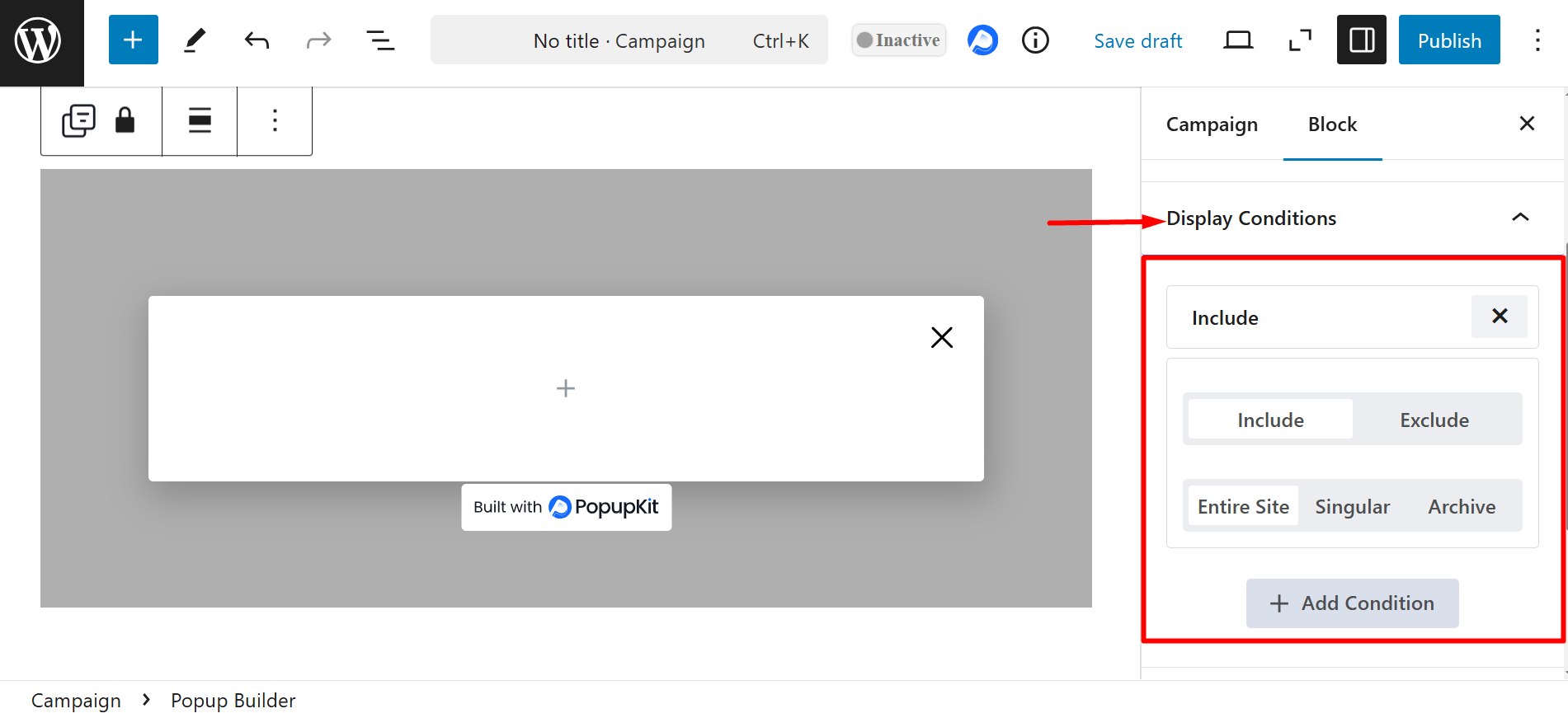Viewport: 1568px width, 718px height.
Task: Toggle the Inactive campaign status switch
Action: click(898, 40)
